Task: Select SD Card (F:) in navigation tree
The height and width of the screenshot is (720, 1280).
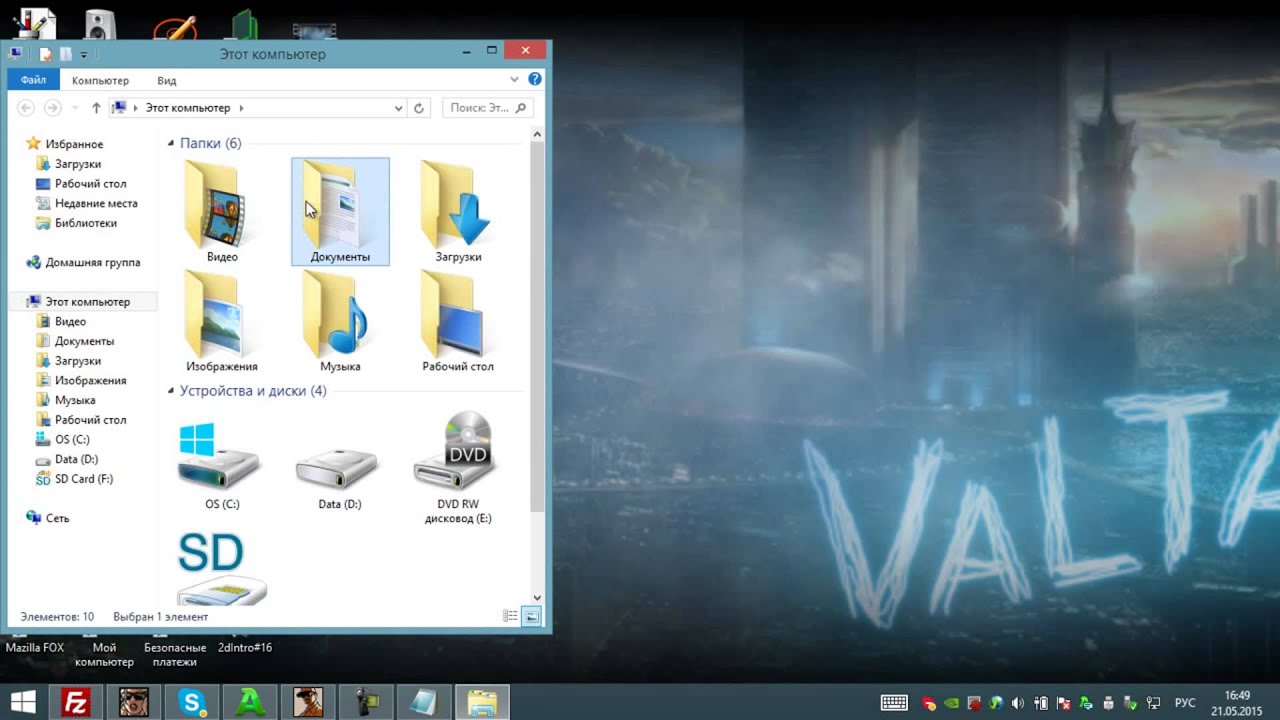Action: (x=84, y=479)
